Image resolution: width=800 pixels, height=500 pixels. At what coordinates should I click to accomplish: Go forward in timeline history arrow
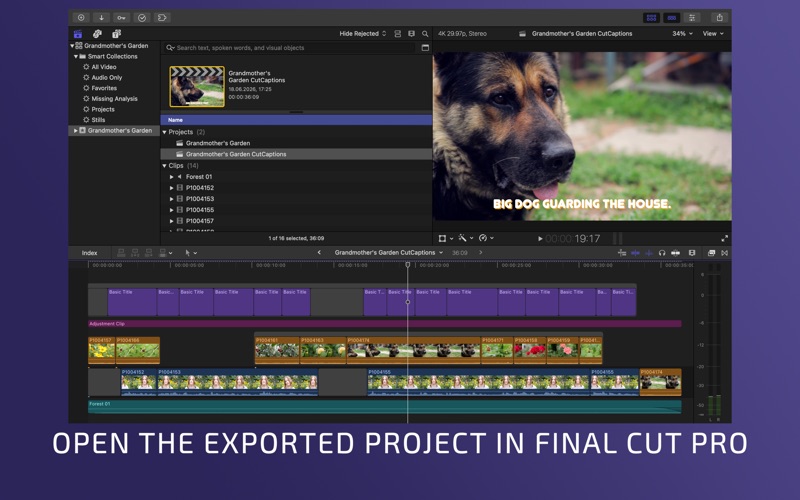pyautogui.click(x=480, y=253)
